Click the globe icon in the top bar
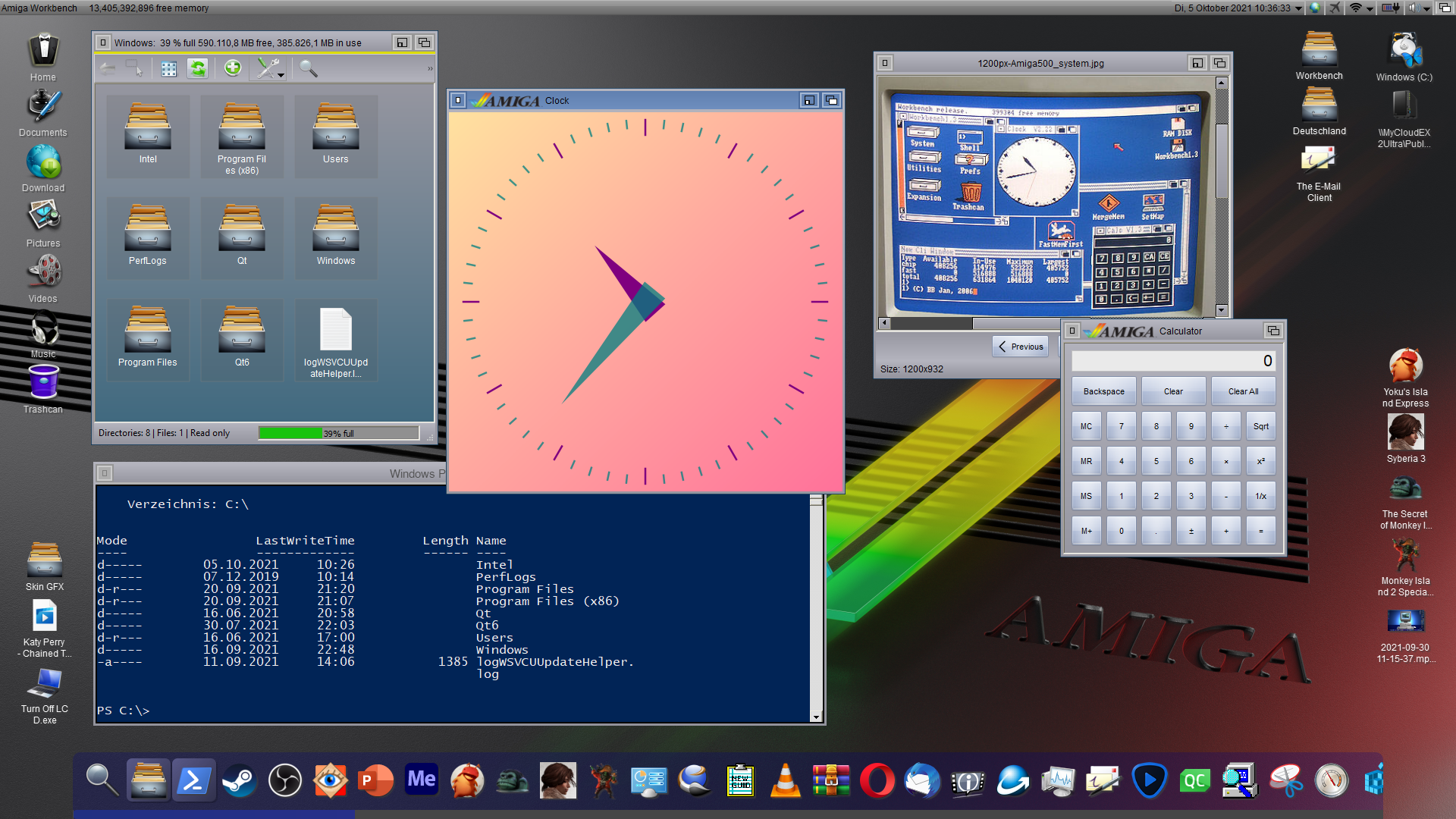The width and height of the screenshot is (1456, 819). coord(1315,8)
